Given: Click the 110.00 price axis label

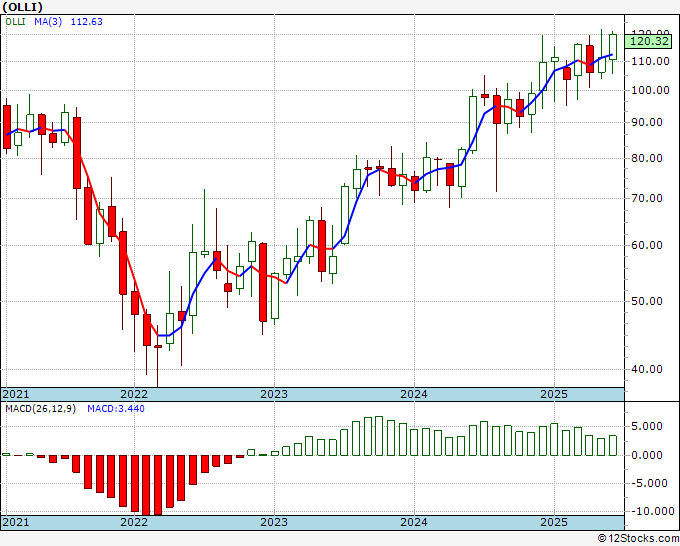Looking at the screenshot, I should tap(650, 61).
